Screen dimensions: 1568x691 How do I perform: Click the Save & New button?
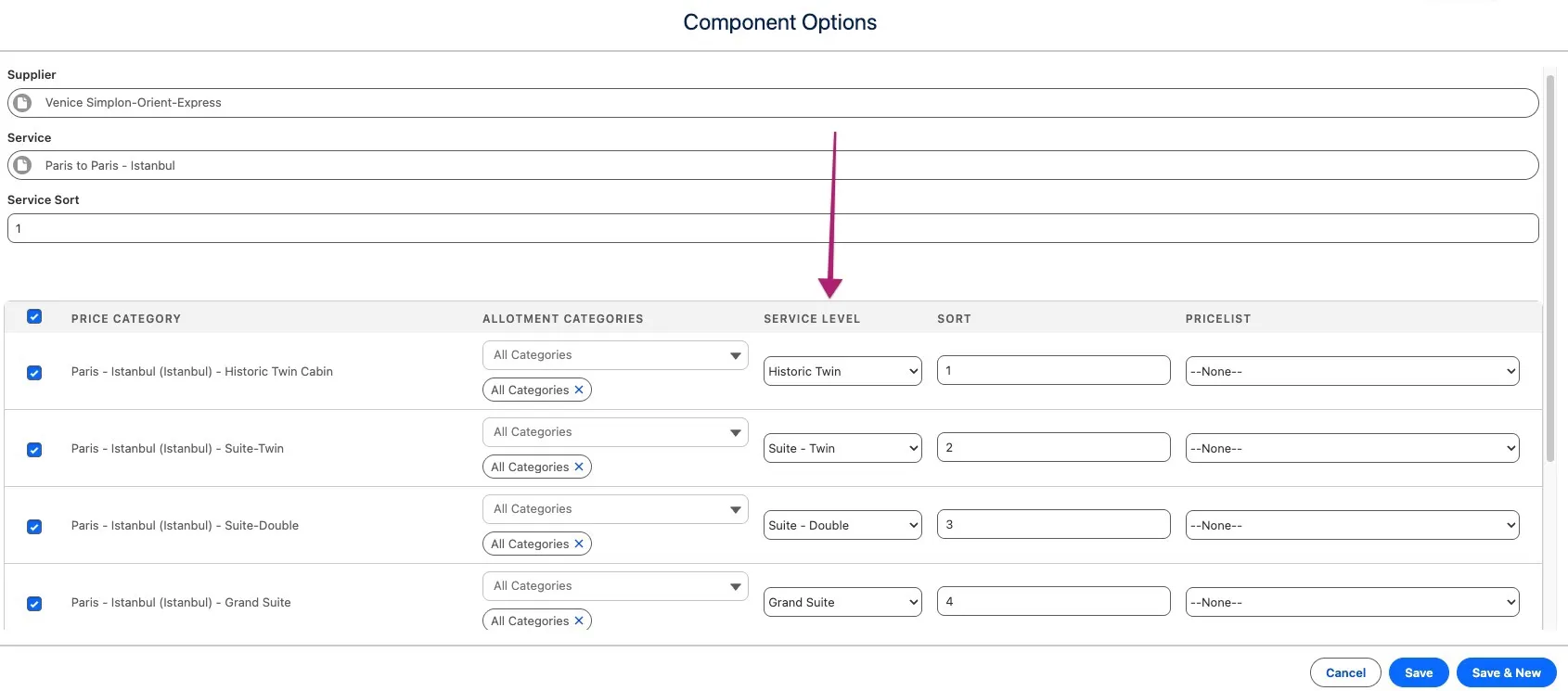(1505, 673)
